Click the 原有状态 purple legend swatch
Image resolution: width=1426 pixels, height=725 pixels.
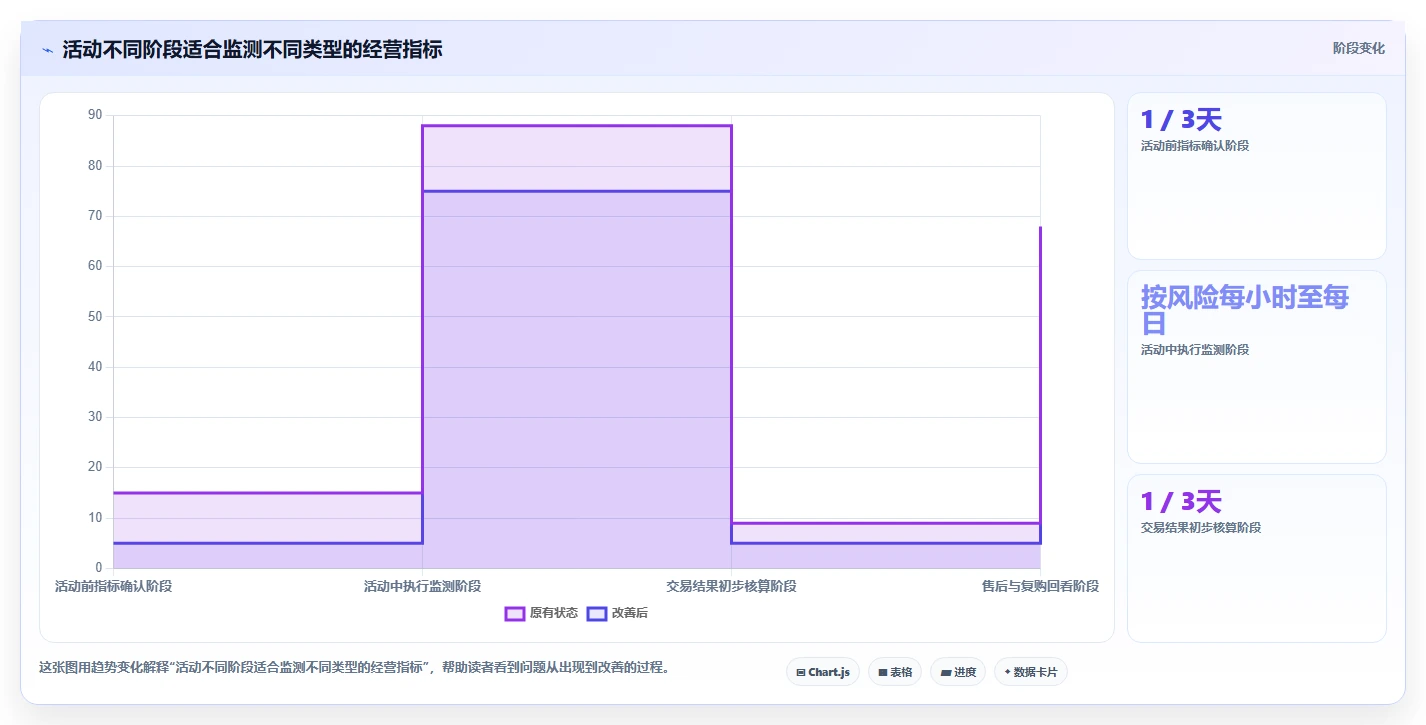click(x=515, y=613)
